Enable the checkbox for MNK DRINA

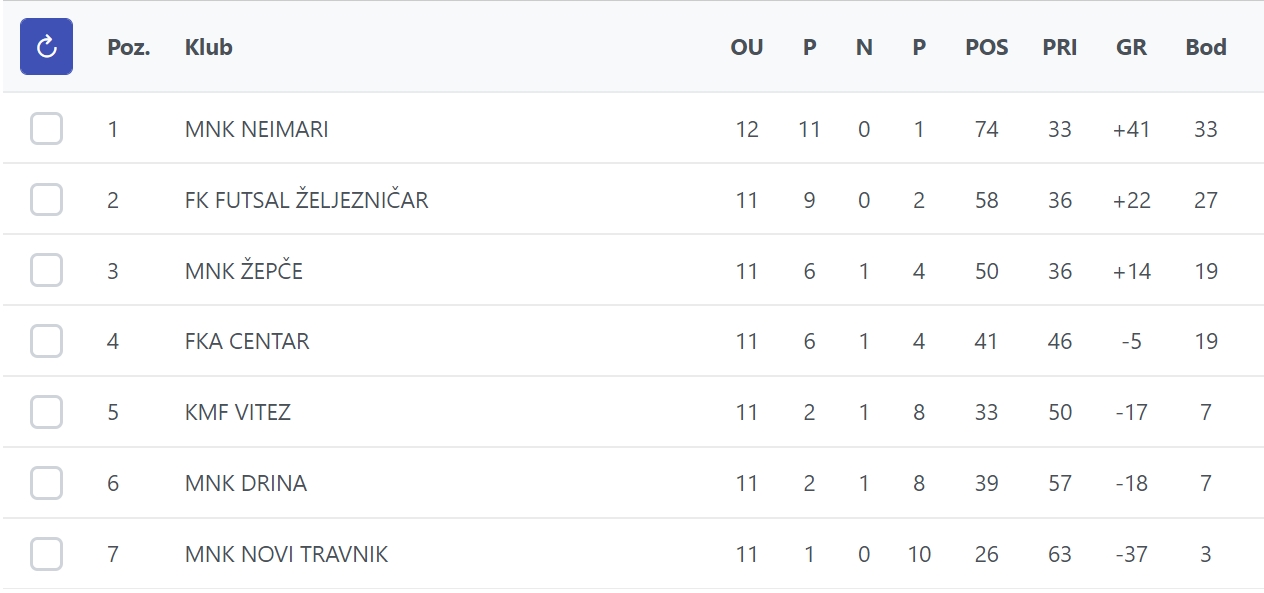point(46,484)
